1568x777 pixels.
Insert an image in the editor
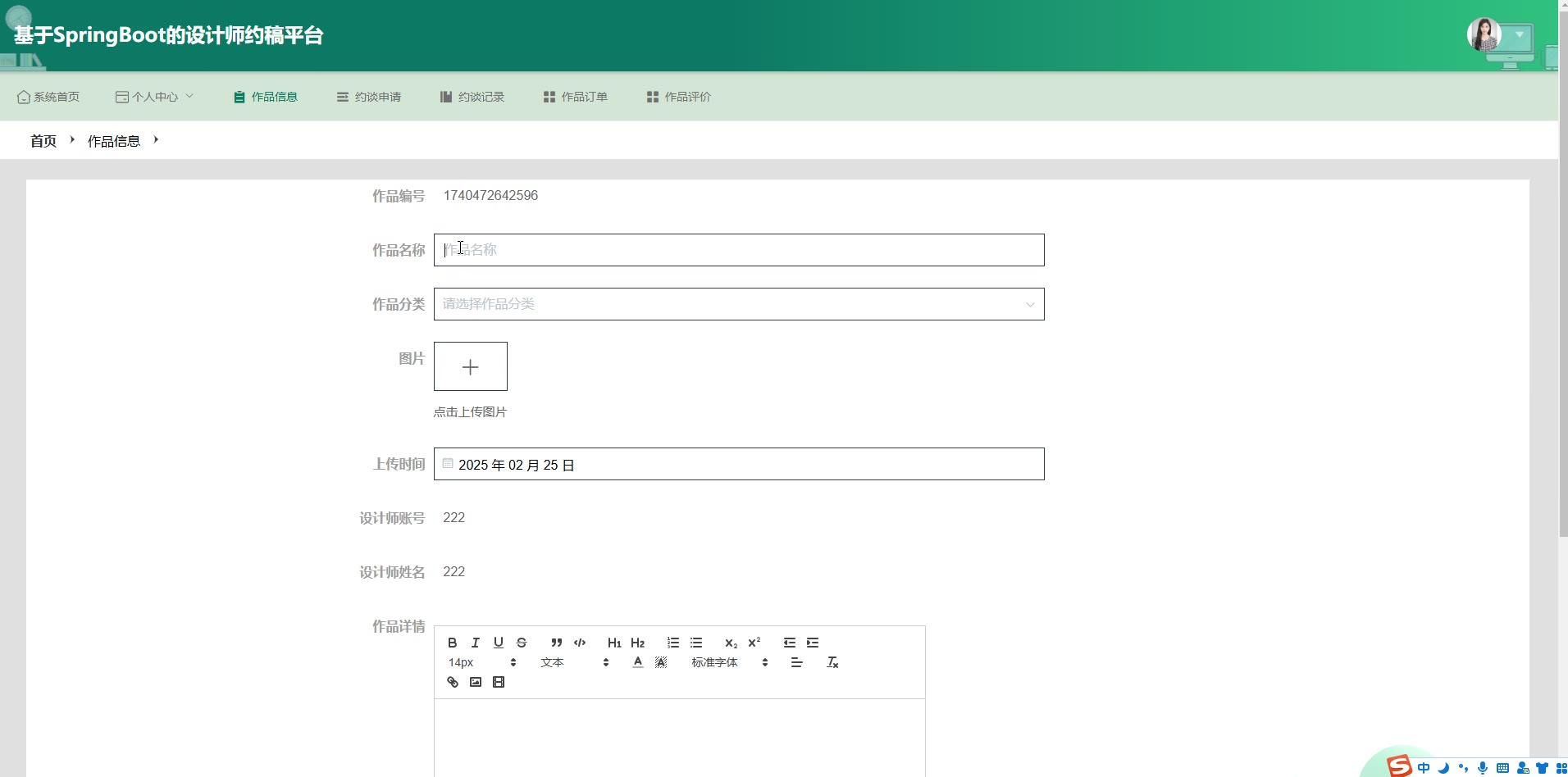pos(475,682)
